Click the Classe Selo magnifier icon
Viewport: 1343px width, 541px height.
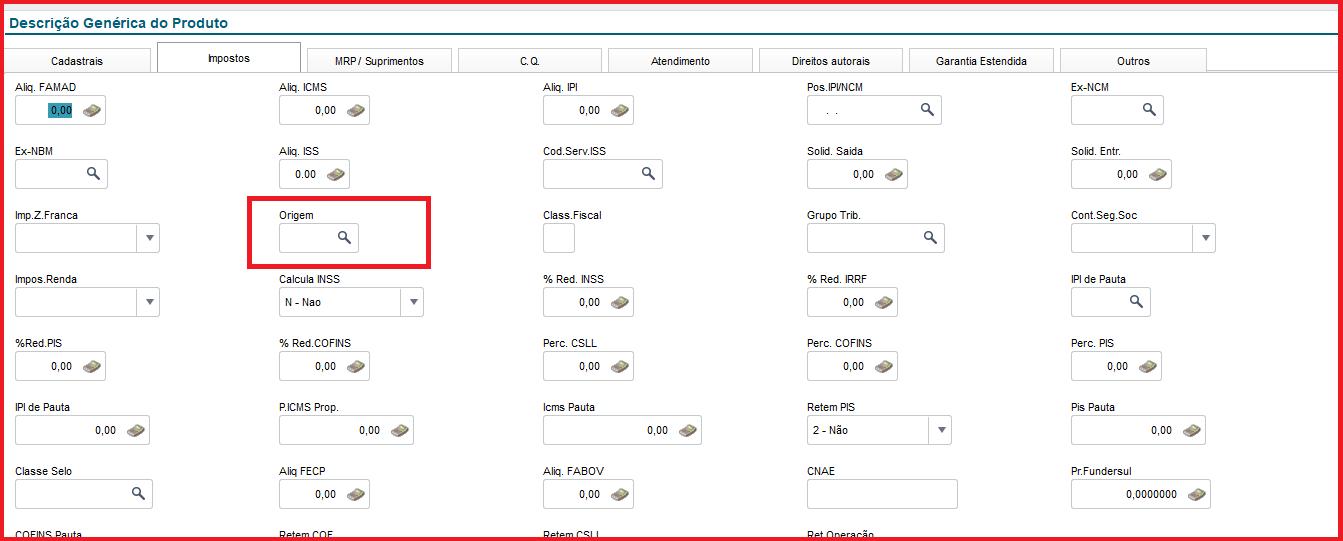point(138,494)
